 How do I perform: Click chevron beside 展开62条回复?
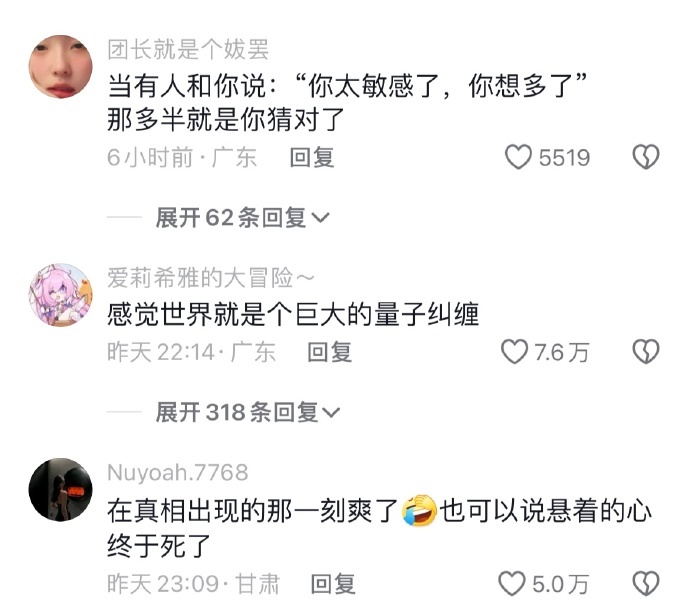pos(320,218)
